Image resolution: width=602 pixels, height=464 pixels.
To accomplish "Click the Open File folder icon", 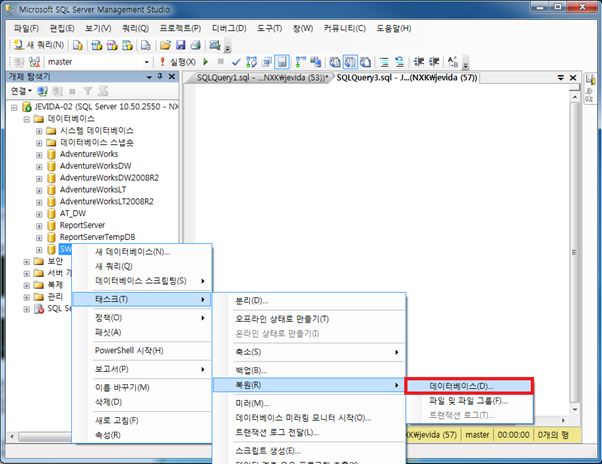I will (x=165, y=45).
